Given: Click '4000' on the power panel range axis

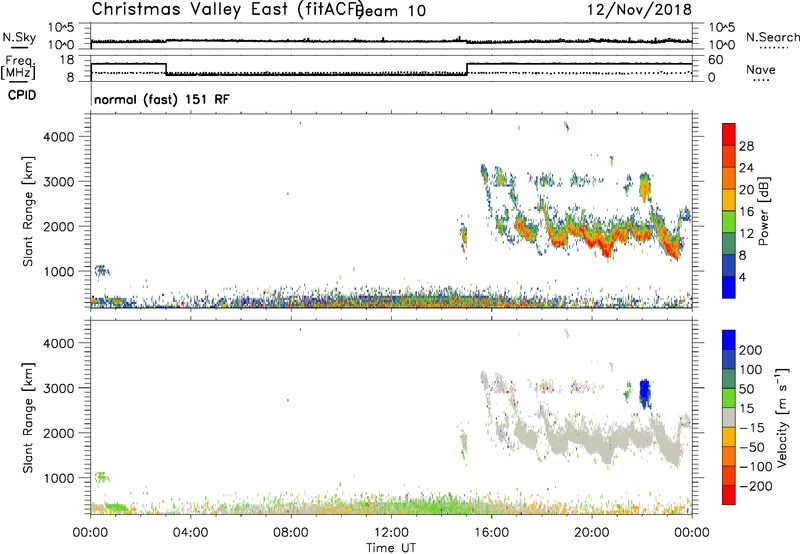Looking at the screenshot, I should [59, 137].
